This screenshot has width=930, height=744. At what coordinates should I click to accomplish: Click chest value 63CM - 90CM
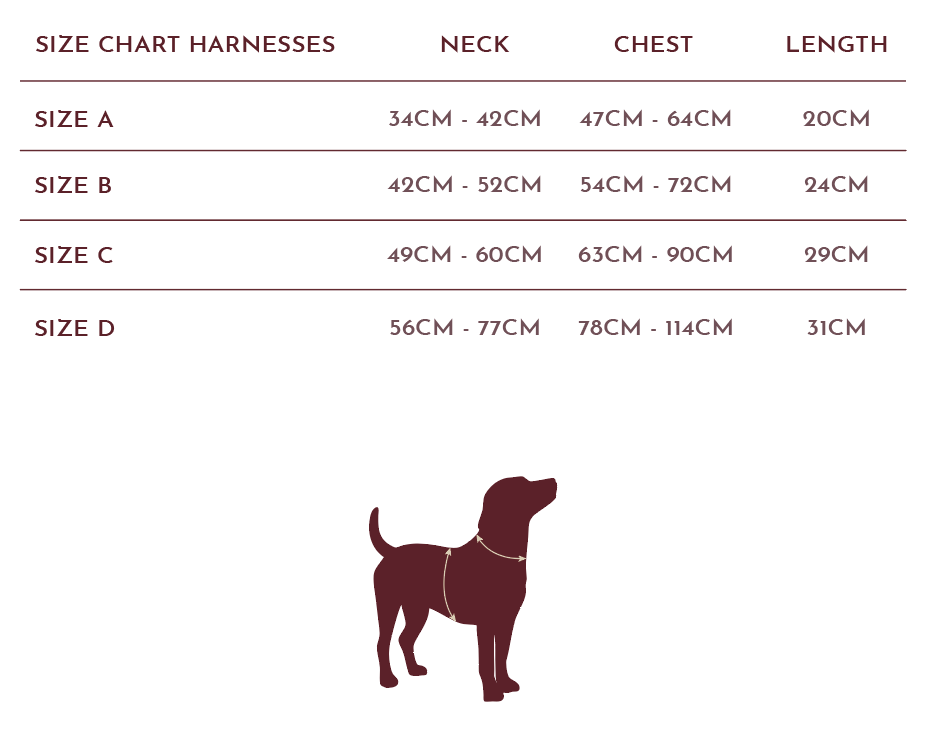[x=656, y=255]
